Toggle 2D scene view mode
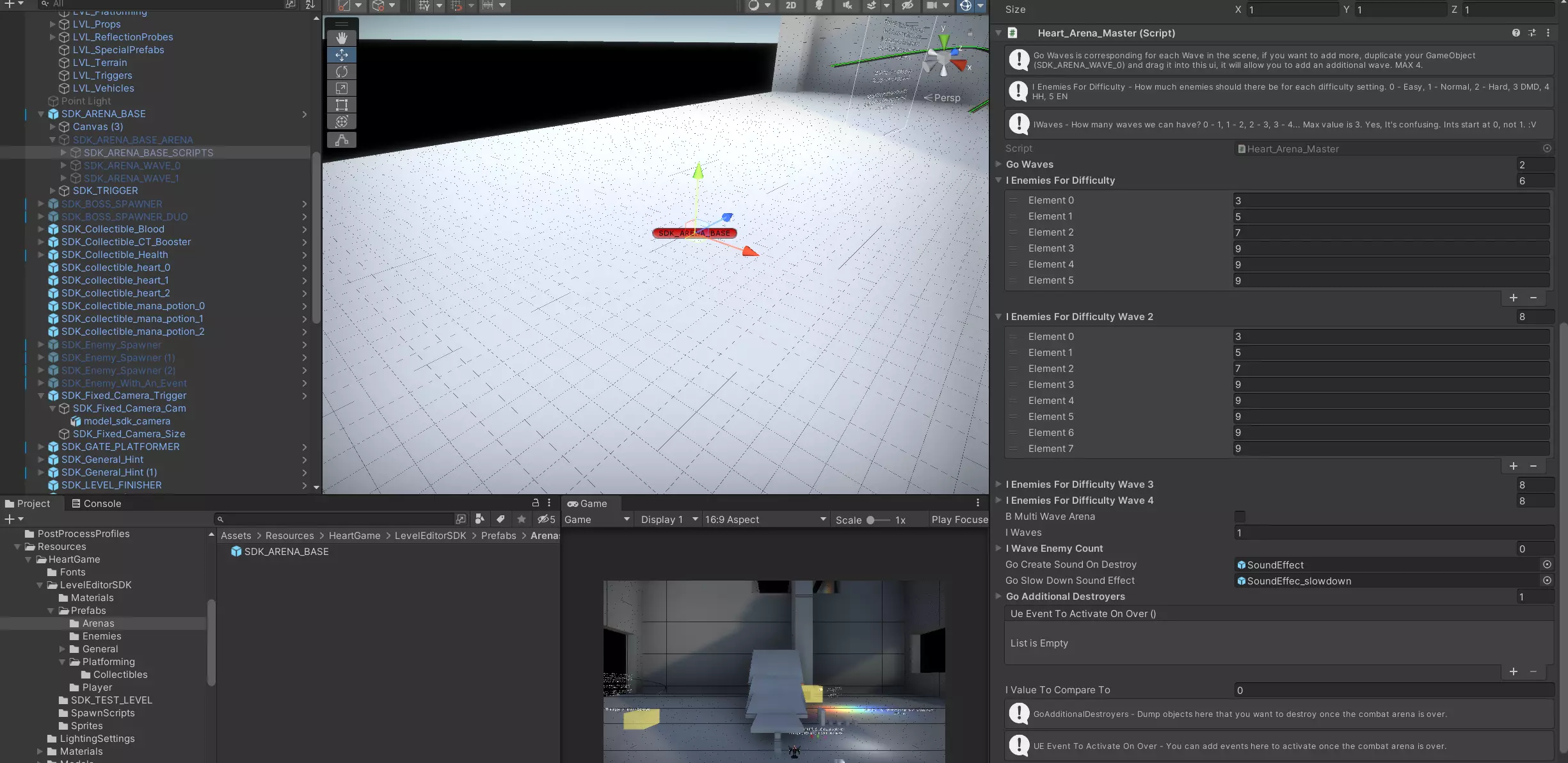Viewport: 1568px width, 763px height. [x=791, y=6]
